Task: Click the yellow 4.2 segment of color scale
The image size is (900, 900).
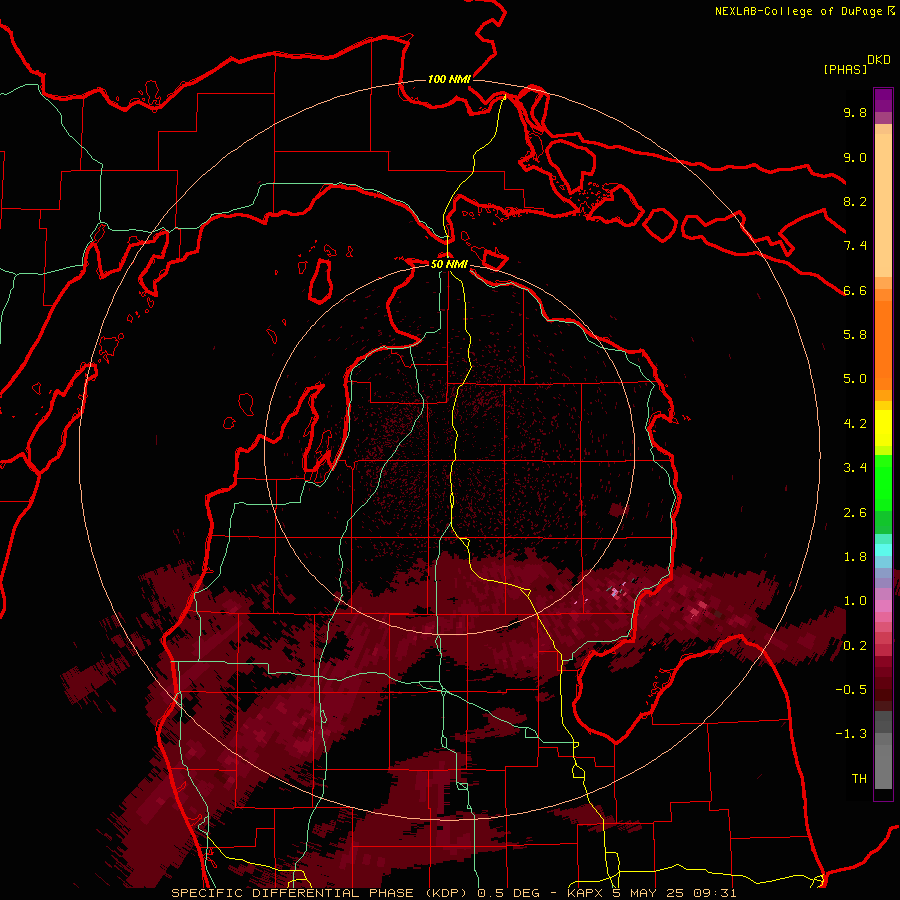Action: click(883, 427)
